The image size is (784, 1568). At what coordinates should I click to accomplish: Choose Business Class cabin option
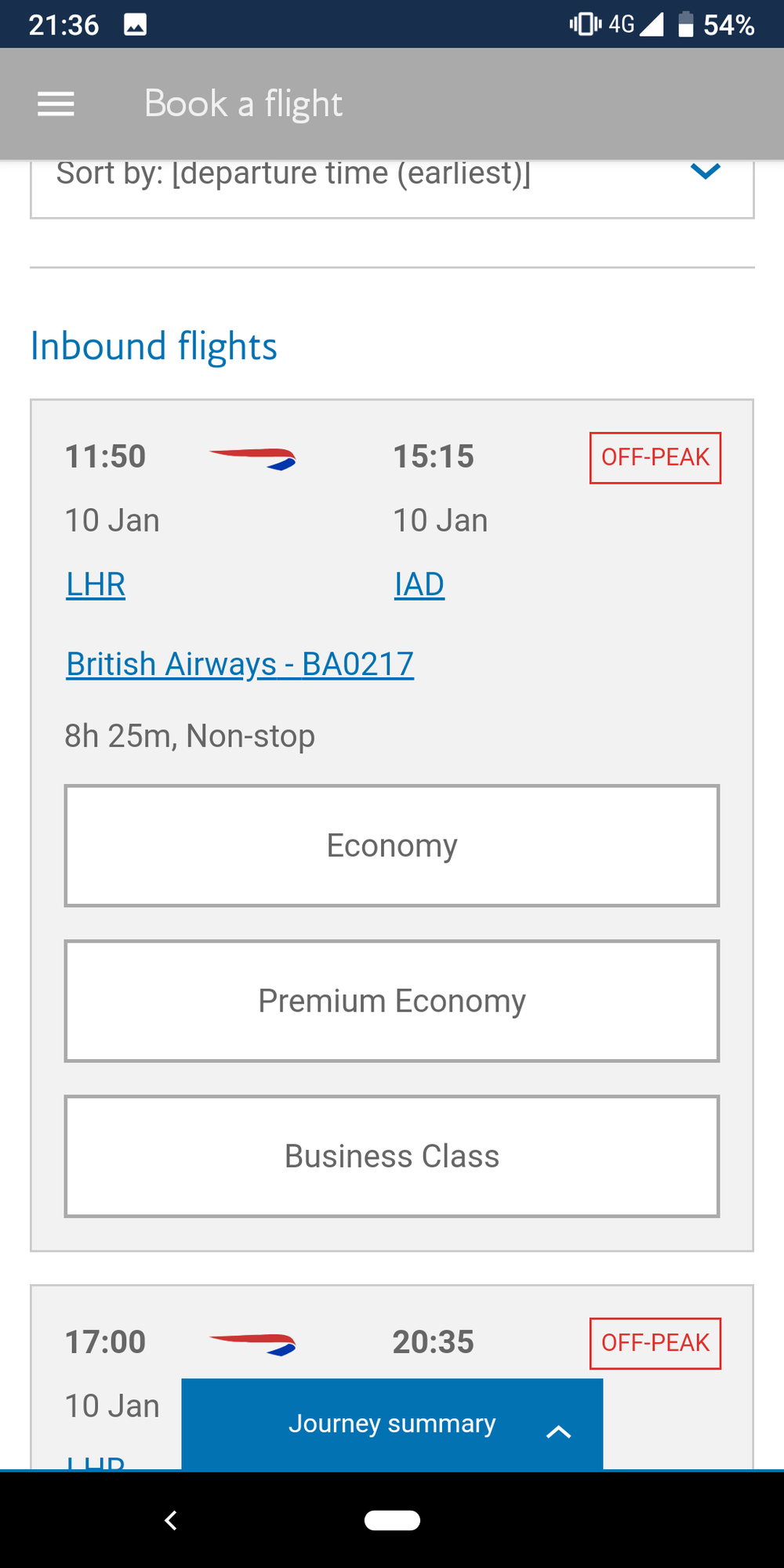coord(392,1156)
